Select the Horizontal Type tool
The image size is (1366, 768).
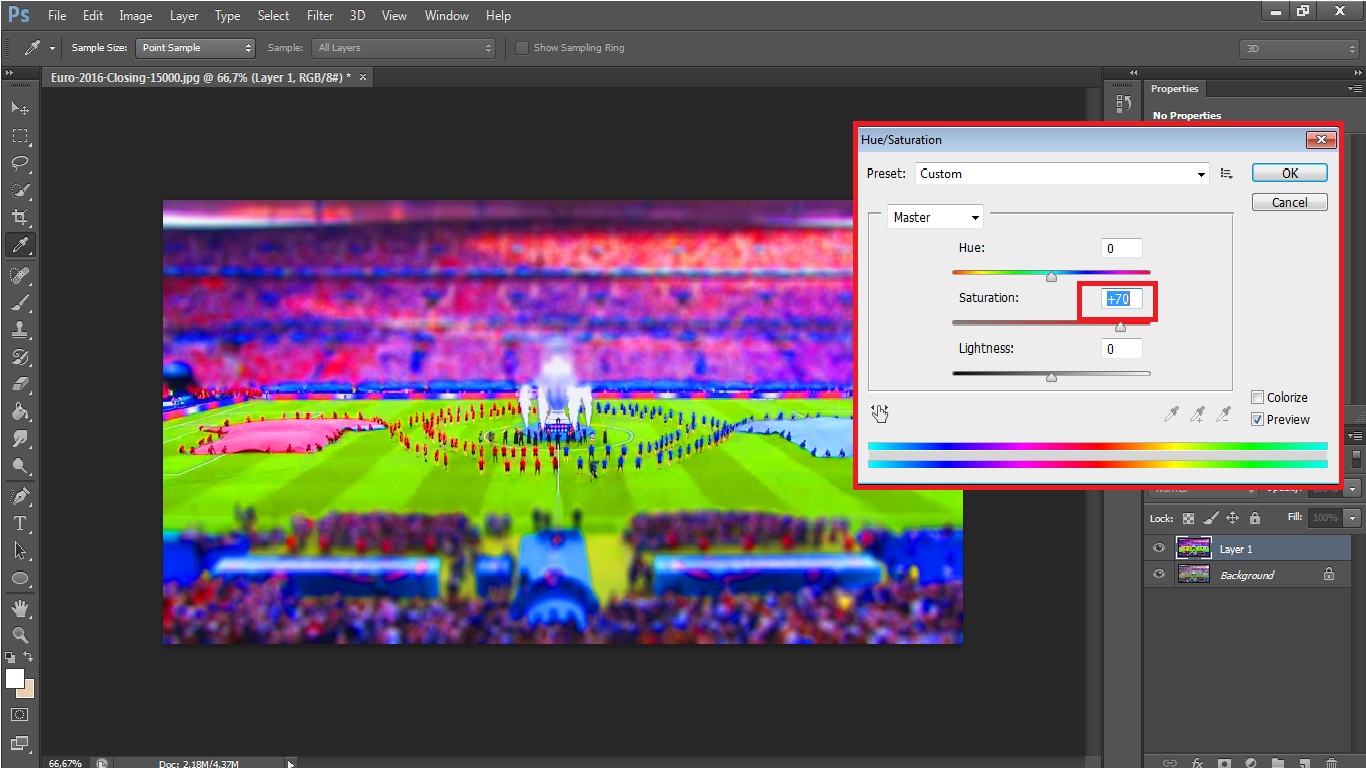click(19, 523)
